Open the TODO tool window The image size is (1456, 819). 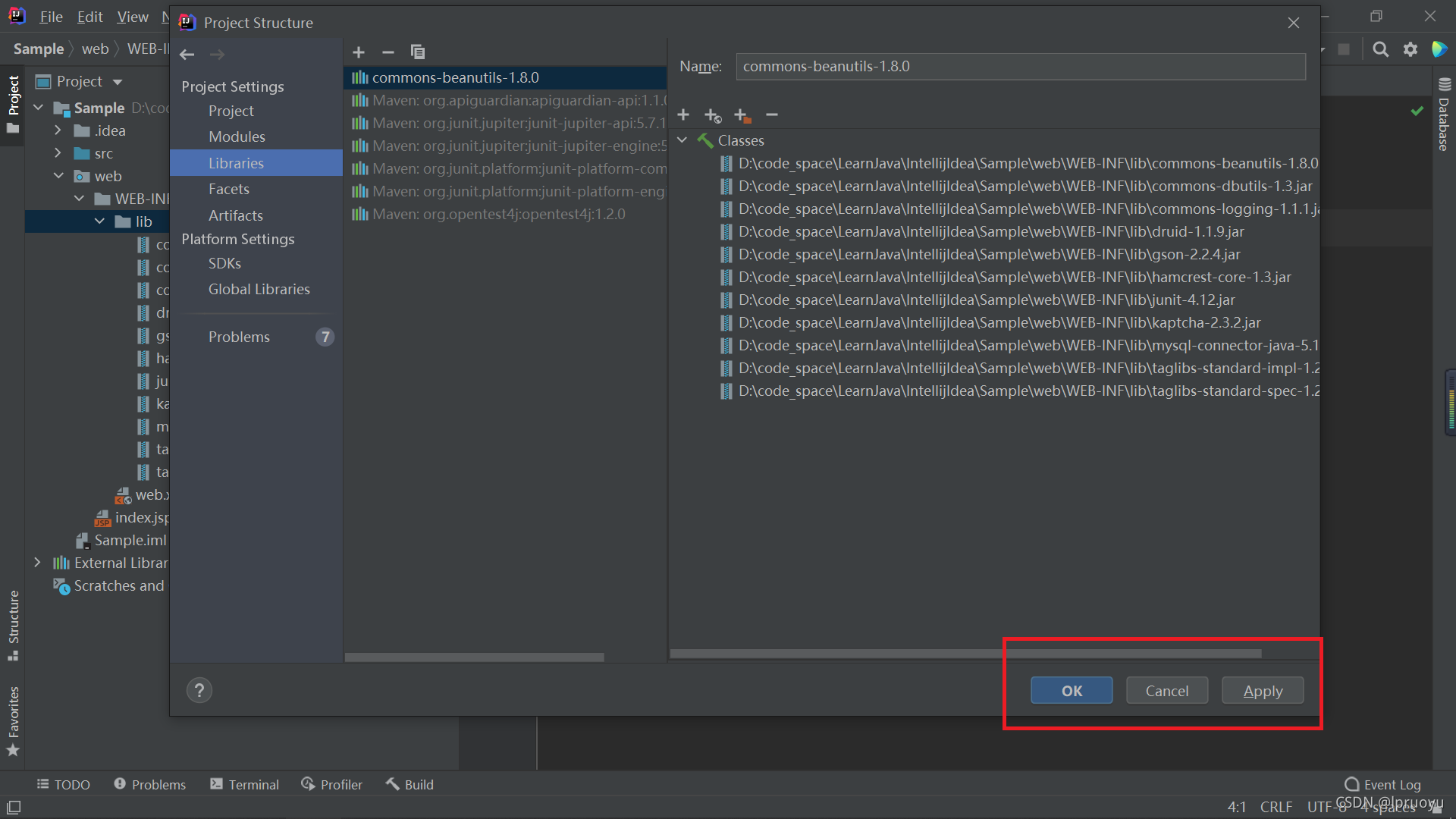coord(64,784)
